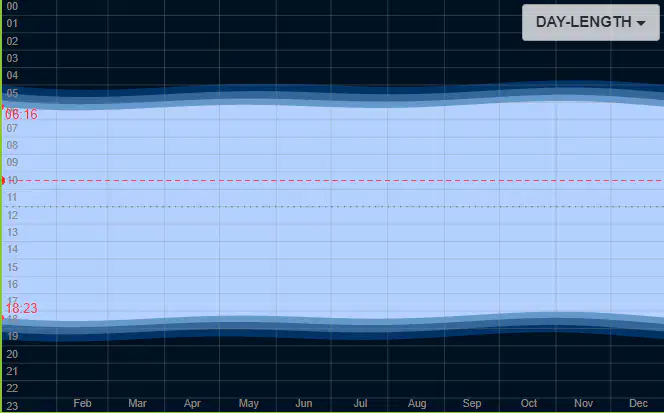Select the Apr month label

click(x=192, y=403)
